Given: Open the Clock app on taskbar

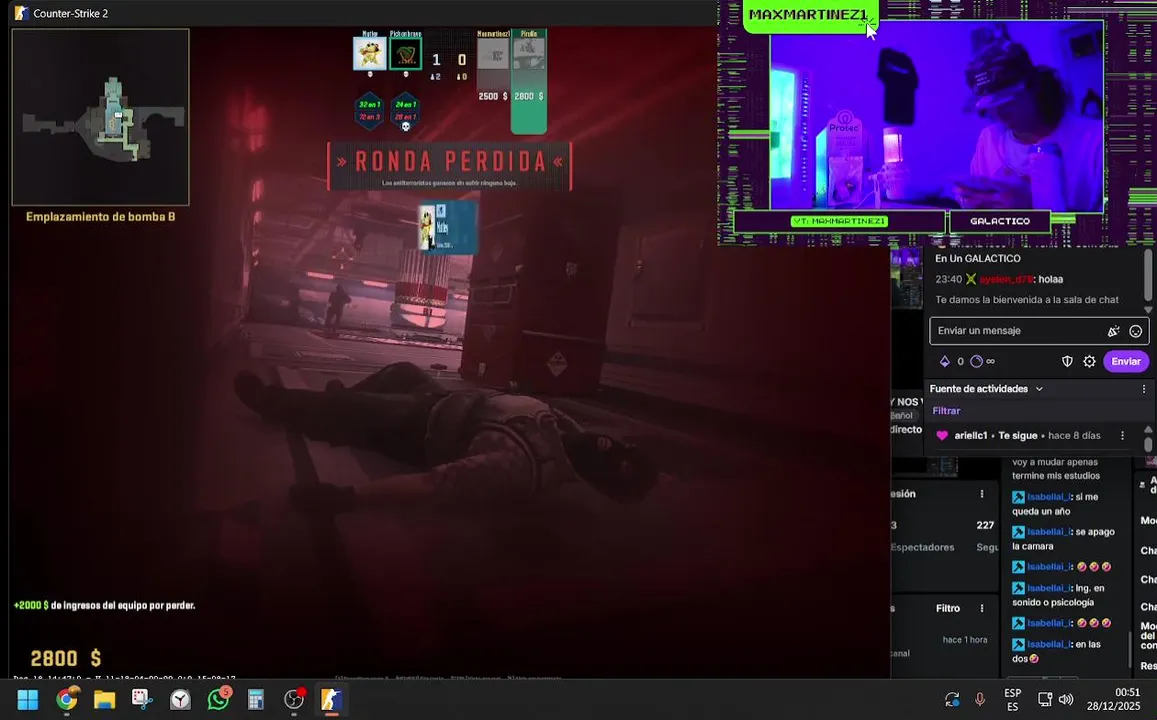Looking at the screenshot, I should click(180, 699).
